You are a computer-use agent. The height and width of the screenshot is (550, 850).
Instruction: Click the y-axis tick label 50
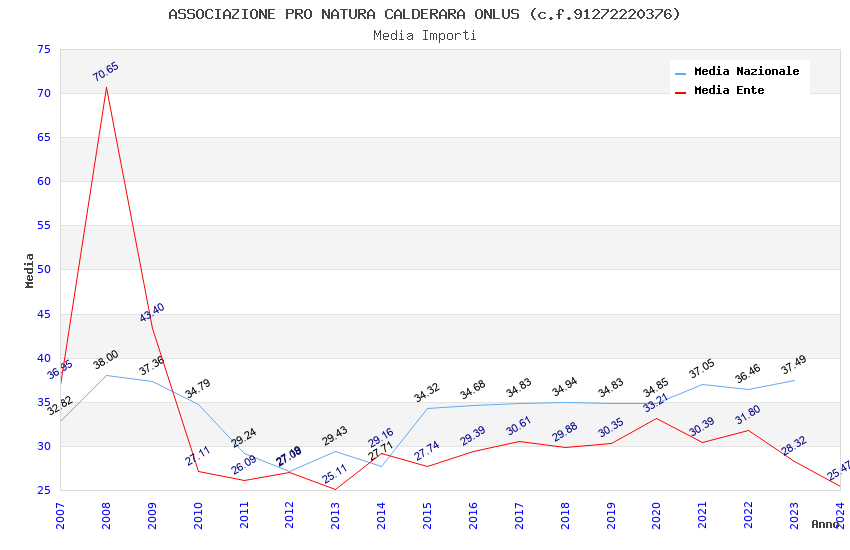[x=44, y=269]
